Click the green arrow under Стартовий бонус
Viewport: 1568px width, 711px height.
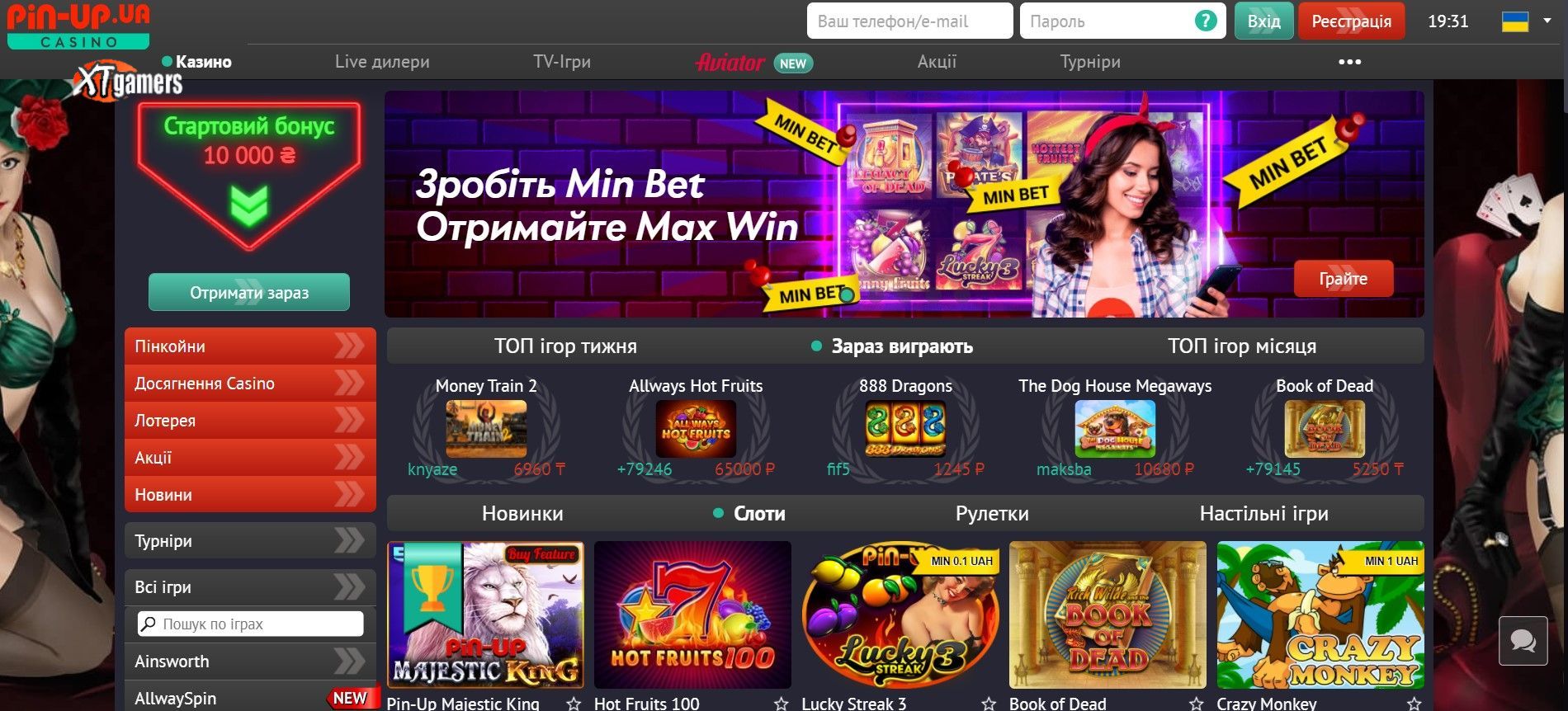point(248,205)
